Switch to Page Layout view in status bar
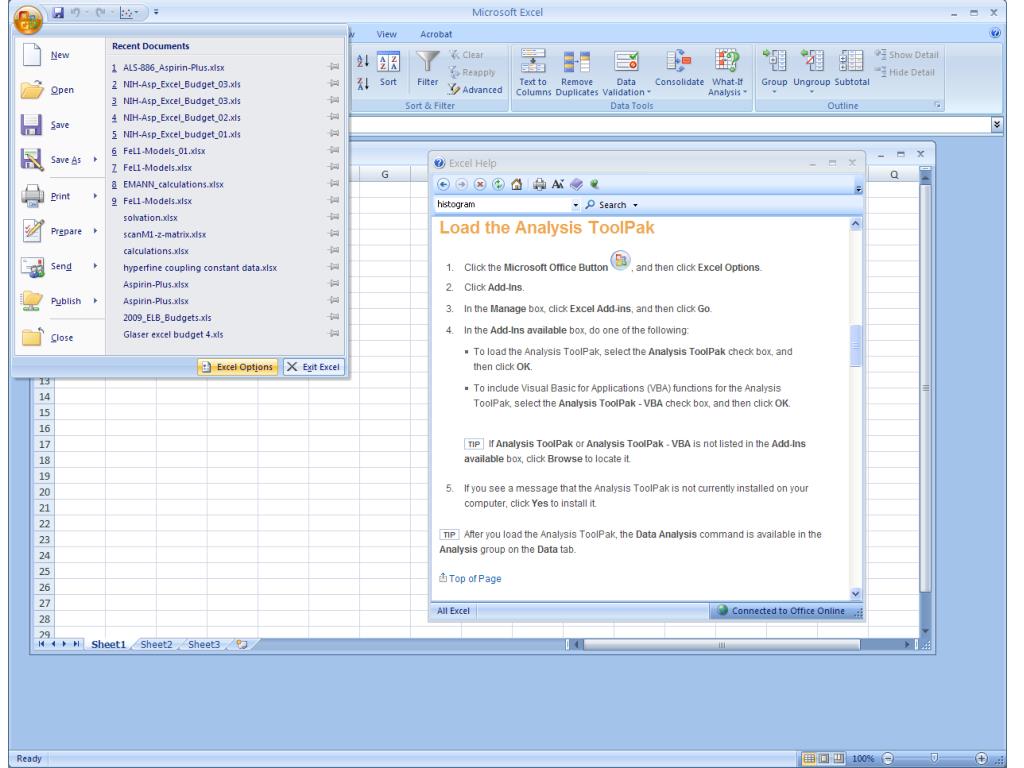This screenshot has width=1024, height=768. [x=824, y=758]
